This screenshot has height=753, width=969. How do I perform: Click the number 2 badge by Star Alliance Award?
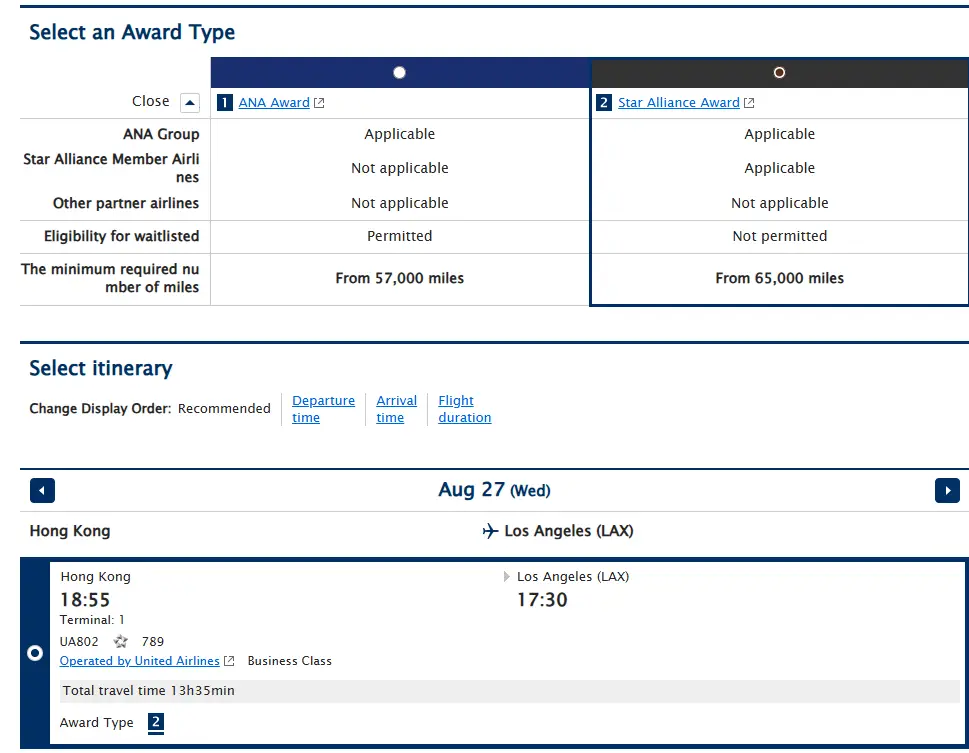(604, 103)
